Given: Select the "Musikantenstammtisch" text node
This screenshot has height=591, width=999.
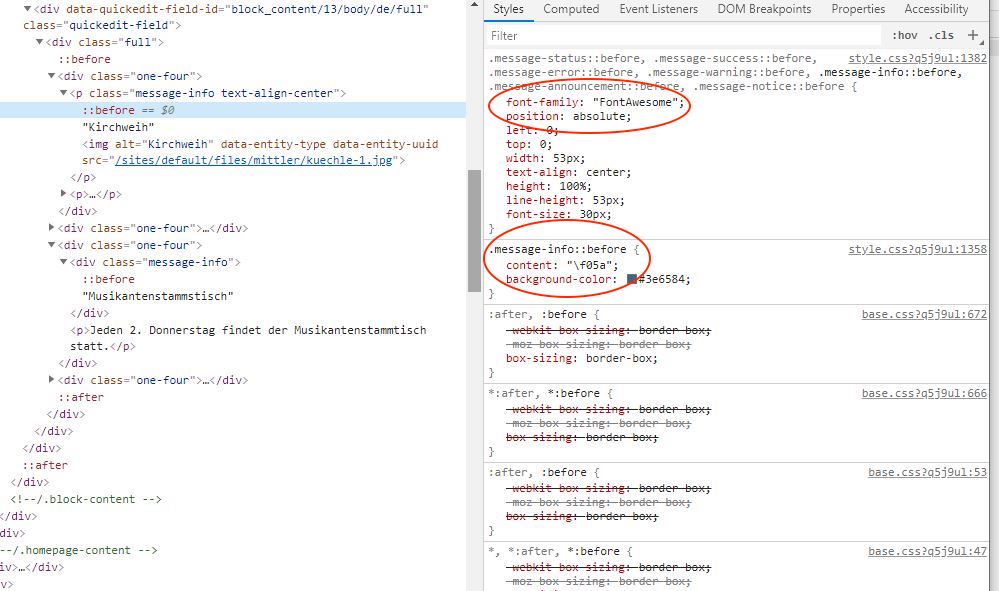Looking at the screenshot, I should coord(157,296).
